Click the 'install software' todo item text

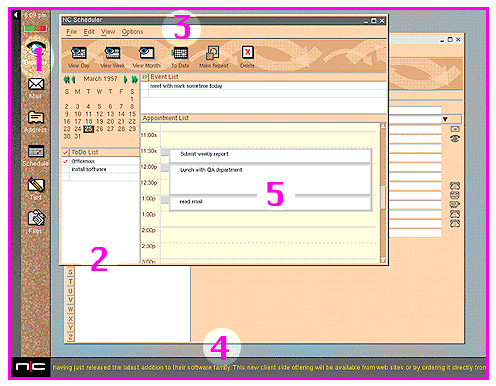(x=89, y=169)
